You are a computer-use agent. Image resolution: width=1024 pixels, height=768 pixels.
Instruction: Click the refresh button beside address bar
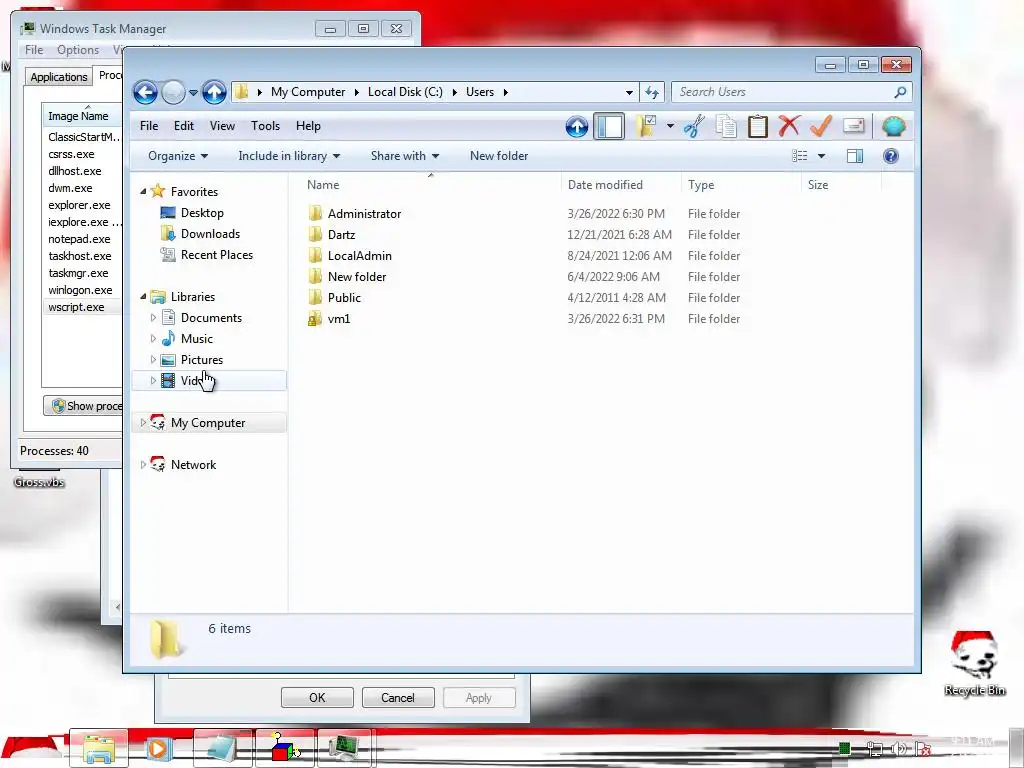click(x=652, y=92)
